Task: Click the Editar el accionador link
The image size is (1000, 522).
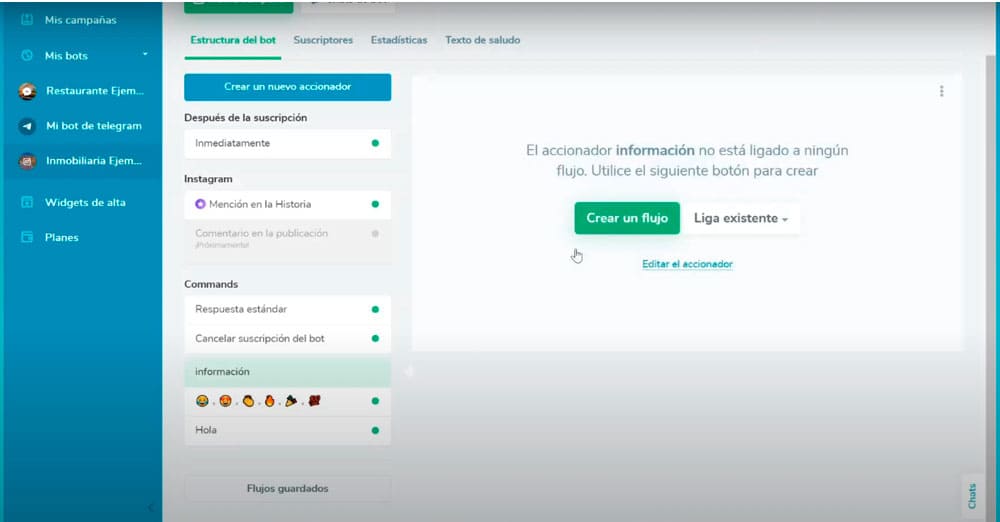Action: point(687,264)
